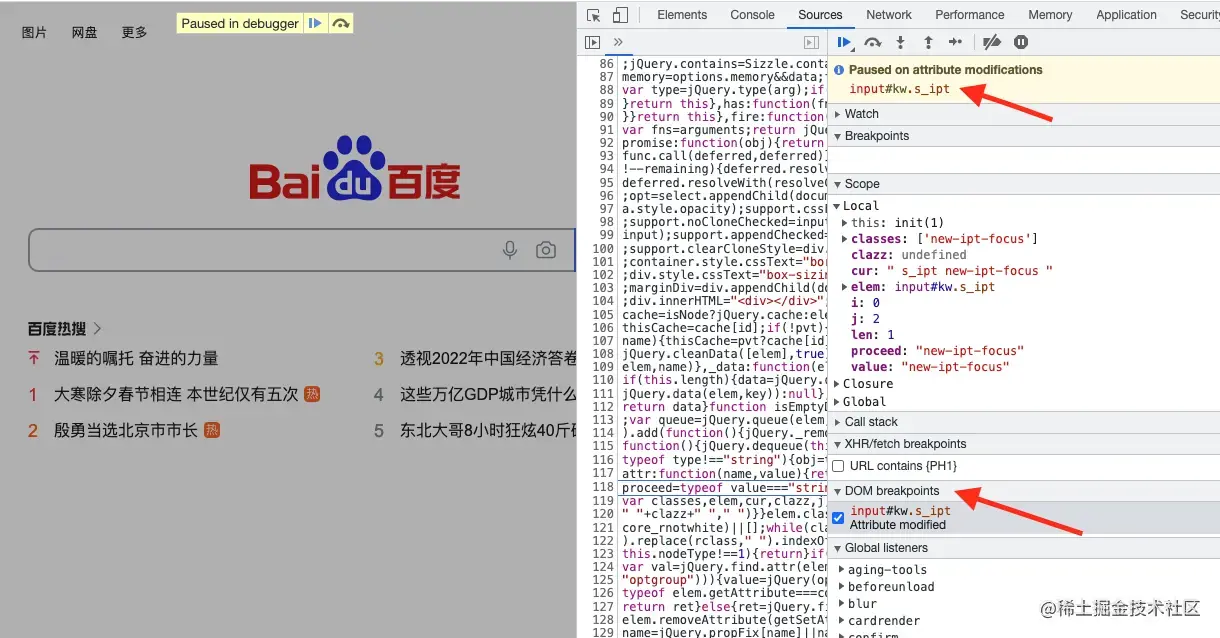Viewport: 1220px width, 638px height.
Task: Select the cur: " s_ipt new-ipt-focus " value
Action: tap(969, 271)
